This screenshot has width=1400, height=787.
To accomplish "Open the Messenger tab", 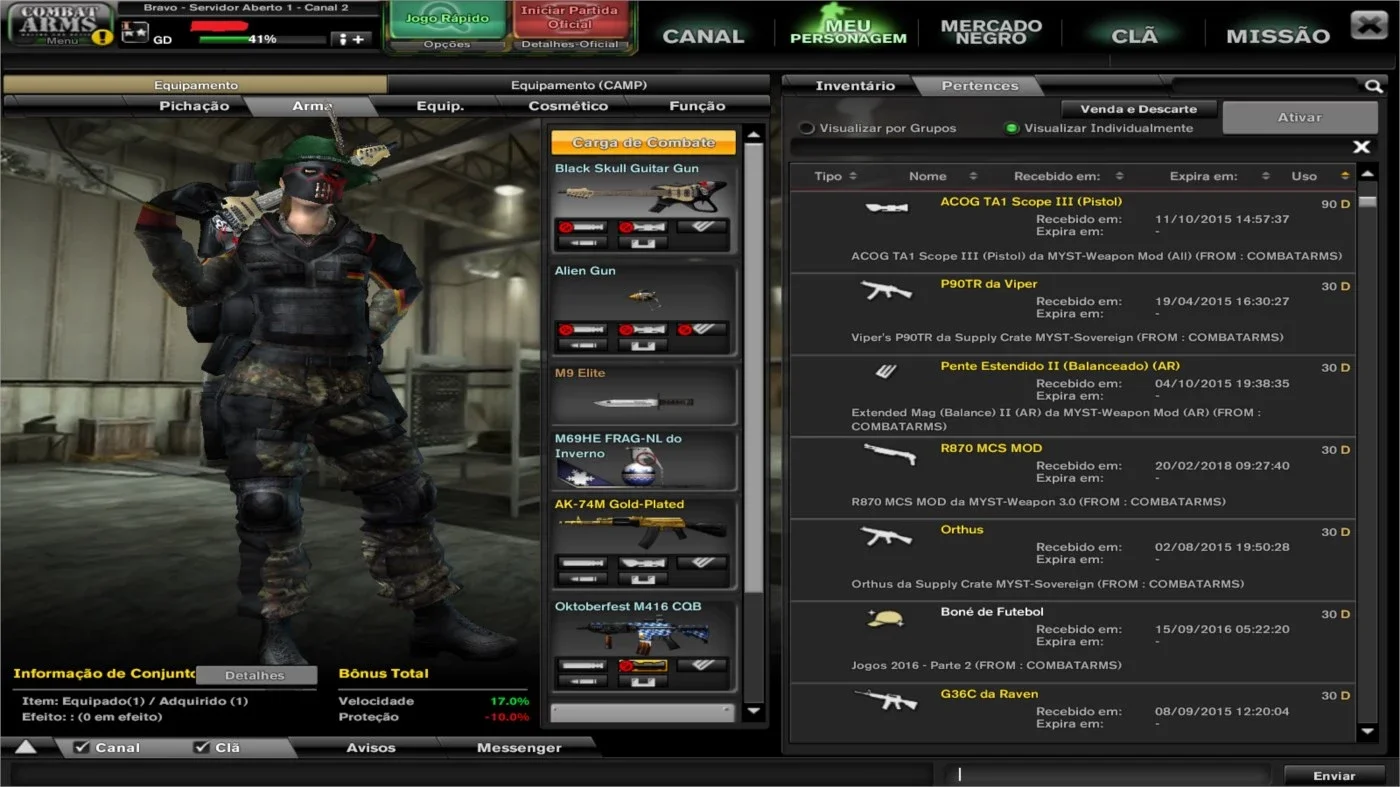I will click(519, 748).
